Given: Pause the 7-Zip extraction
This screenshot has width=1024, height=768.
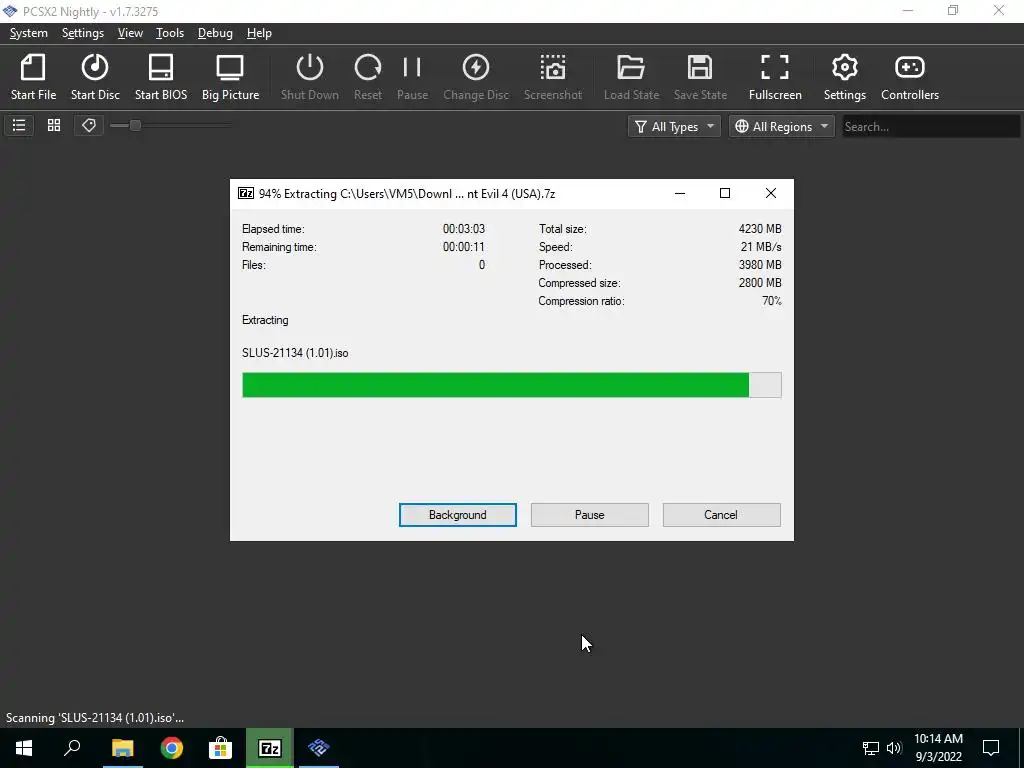Looking at the screenshot, I should click(590, 515).
